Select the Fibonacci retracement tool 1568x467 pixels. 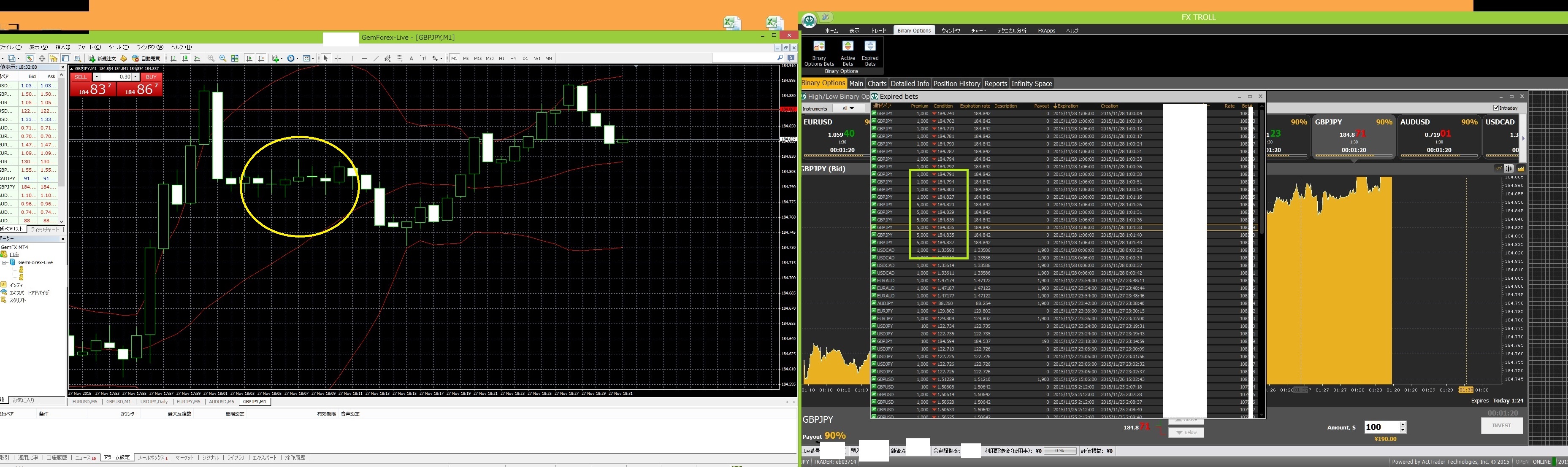coord(399,58)
